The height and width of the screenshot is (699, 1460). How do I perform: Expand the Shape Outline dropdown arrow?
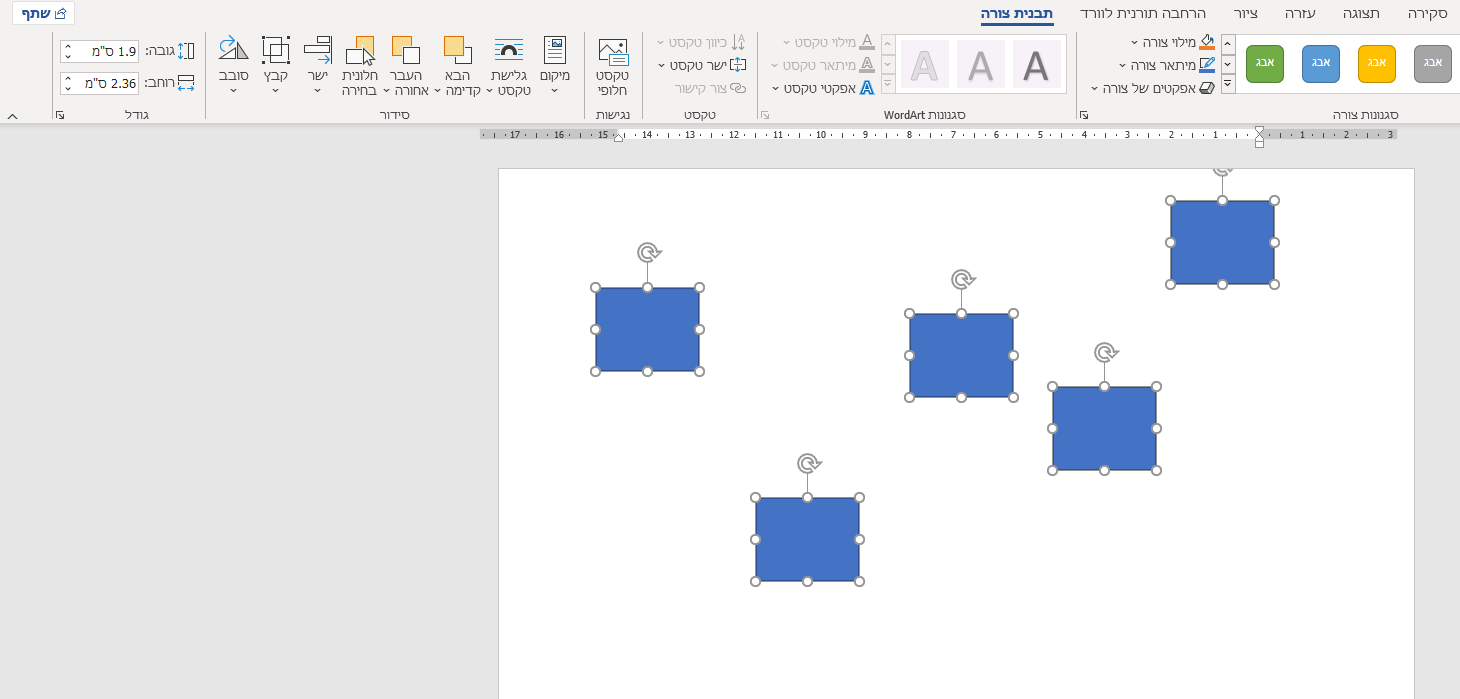[x=1123, y=65]
